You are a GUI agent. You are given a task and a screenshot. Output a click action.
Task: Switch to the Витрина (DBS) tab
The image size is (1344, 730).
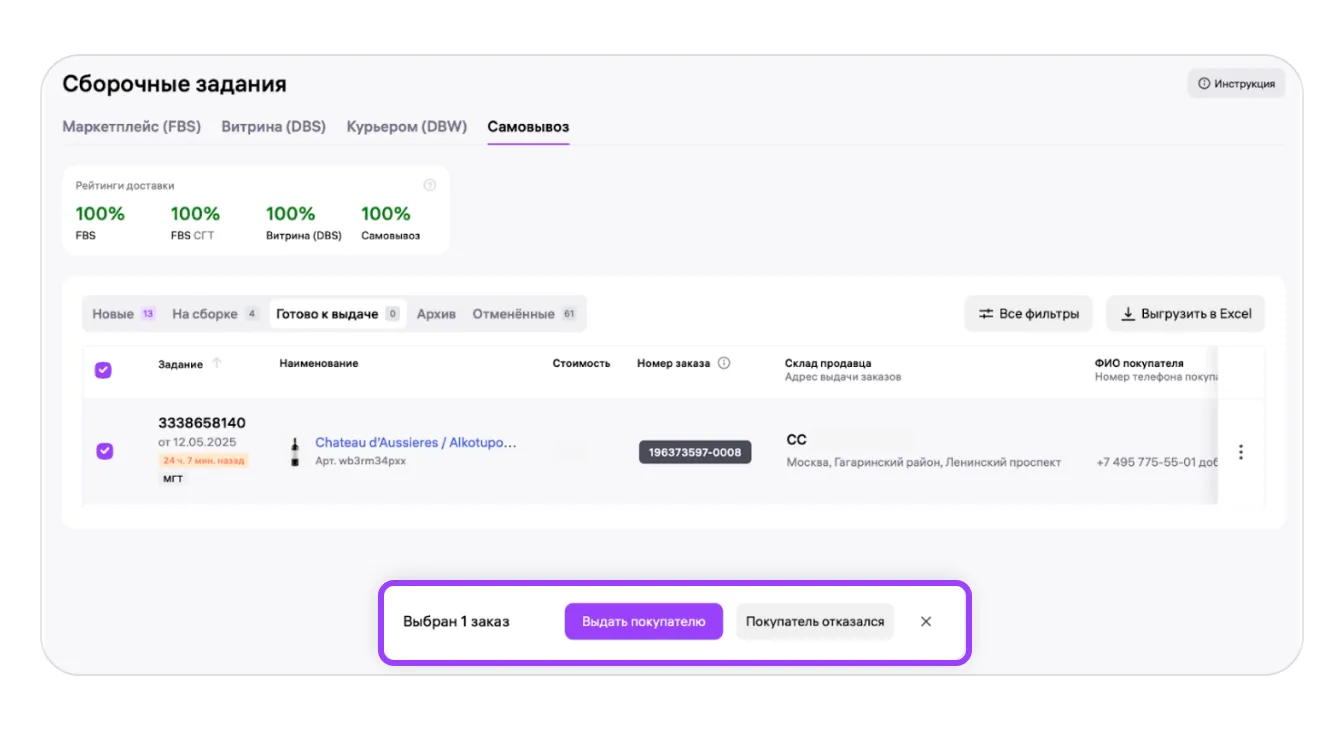273,127
